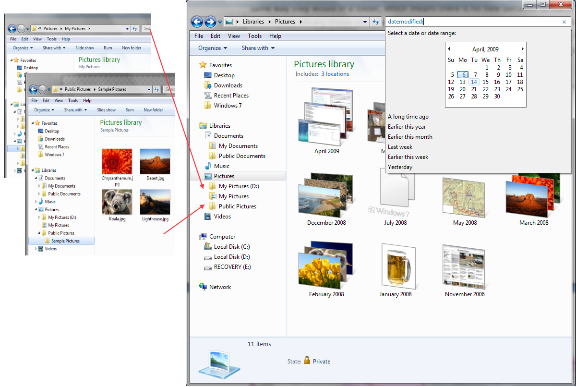Viewport: 576px width, 387px height.
Task: Clear the search box with the X button
Action: point(564,22)
